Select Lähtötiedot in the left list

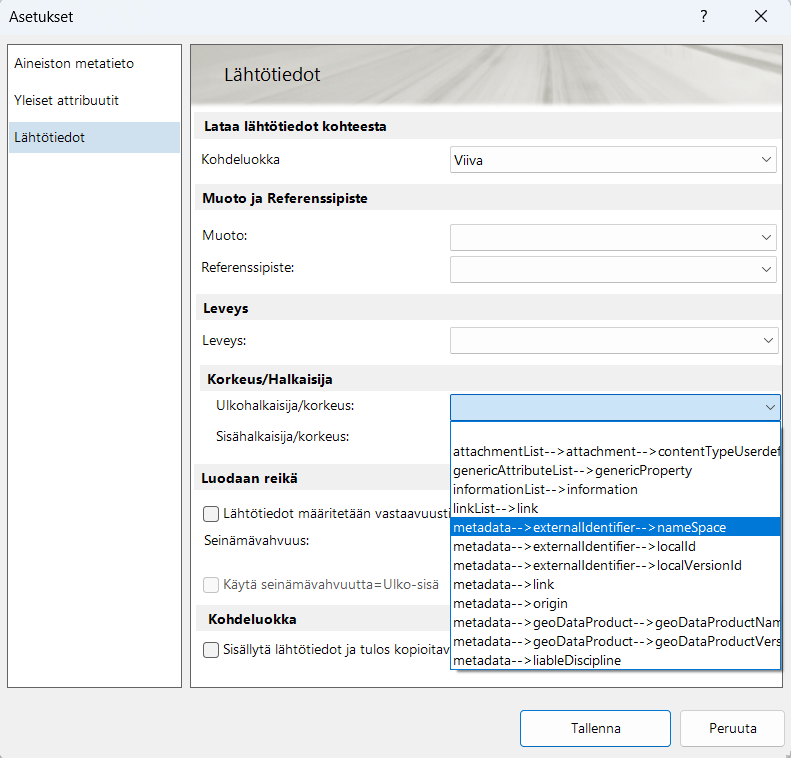50,137
